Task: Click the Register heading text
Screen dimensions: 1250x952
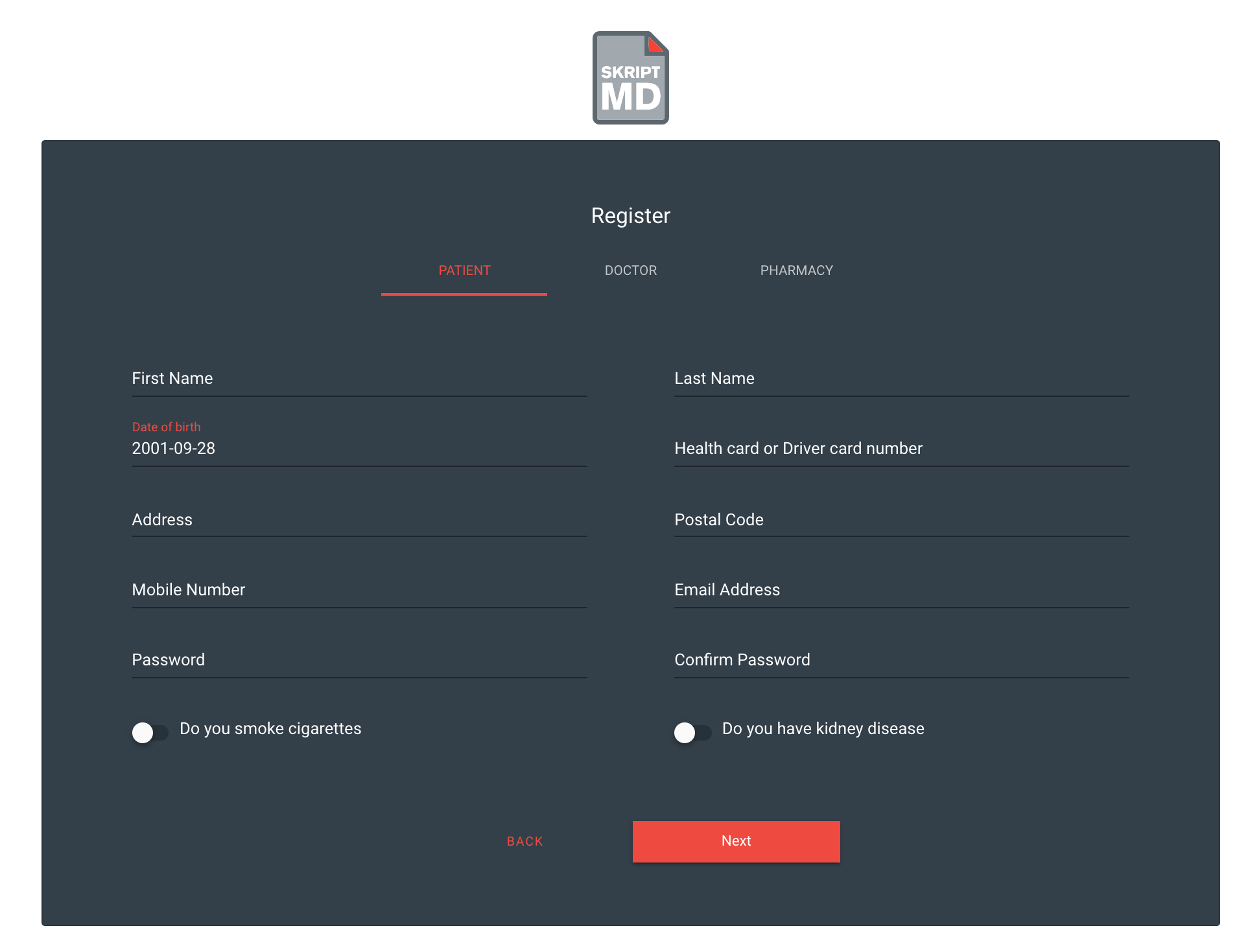Action: coord(630,216)
